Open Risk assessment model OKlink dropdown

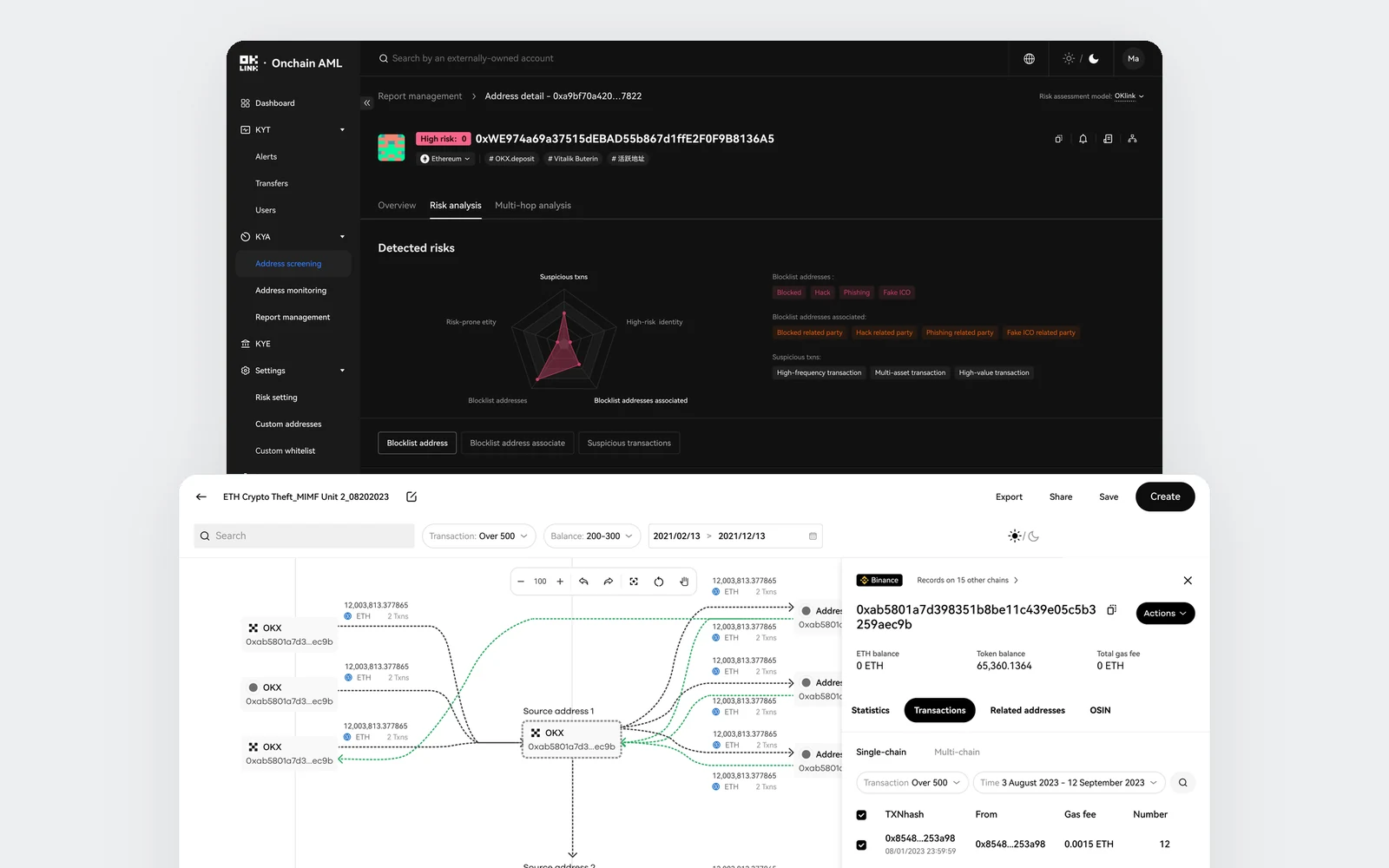click(1129, 96)
